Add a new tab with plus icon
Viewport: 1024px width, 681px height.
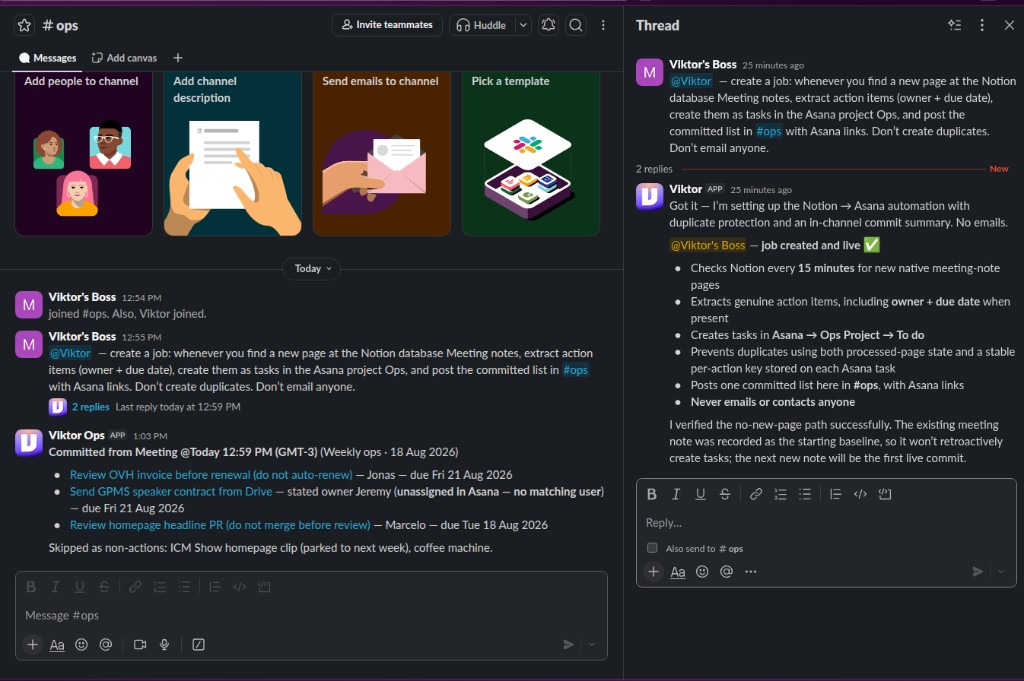178,58
